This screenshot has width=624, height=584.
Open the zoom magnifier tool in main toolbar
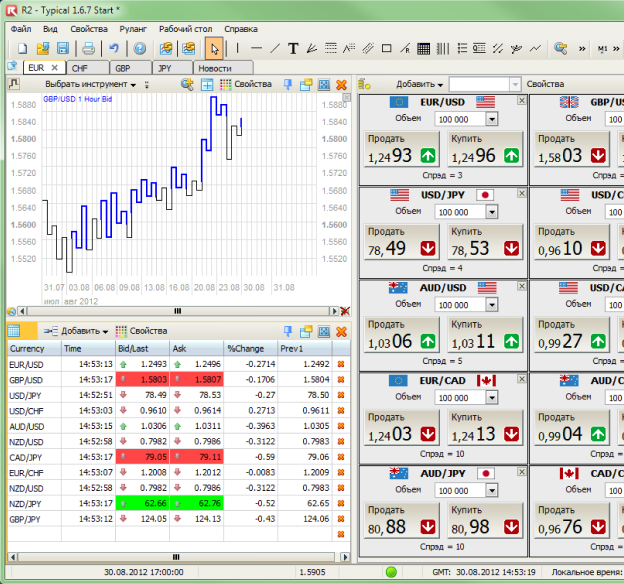(560, 49)
